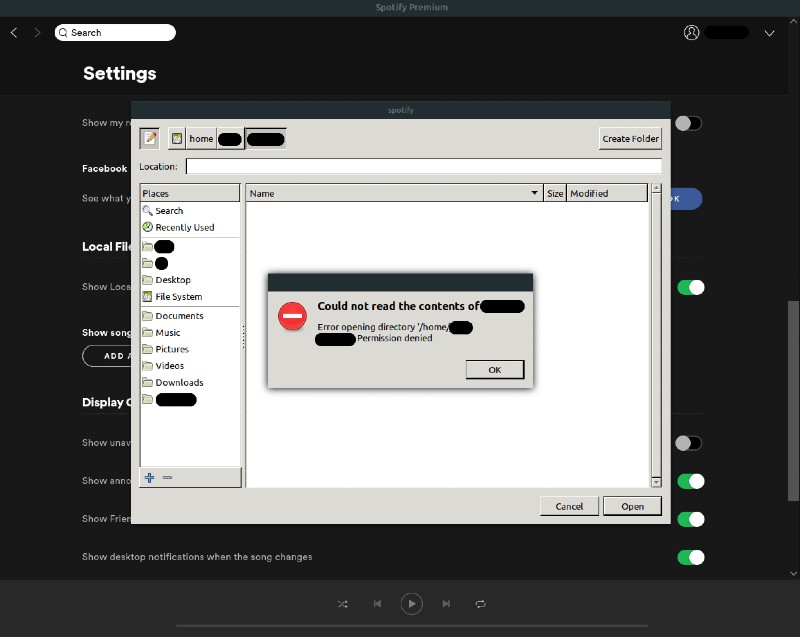The image size is (800, 637).
Task: Click the remove bookmark minus icon
Action: point(167,477)
